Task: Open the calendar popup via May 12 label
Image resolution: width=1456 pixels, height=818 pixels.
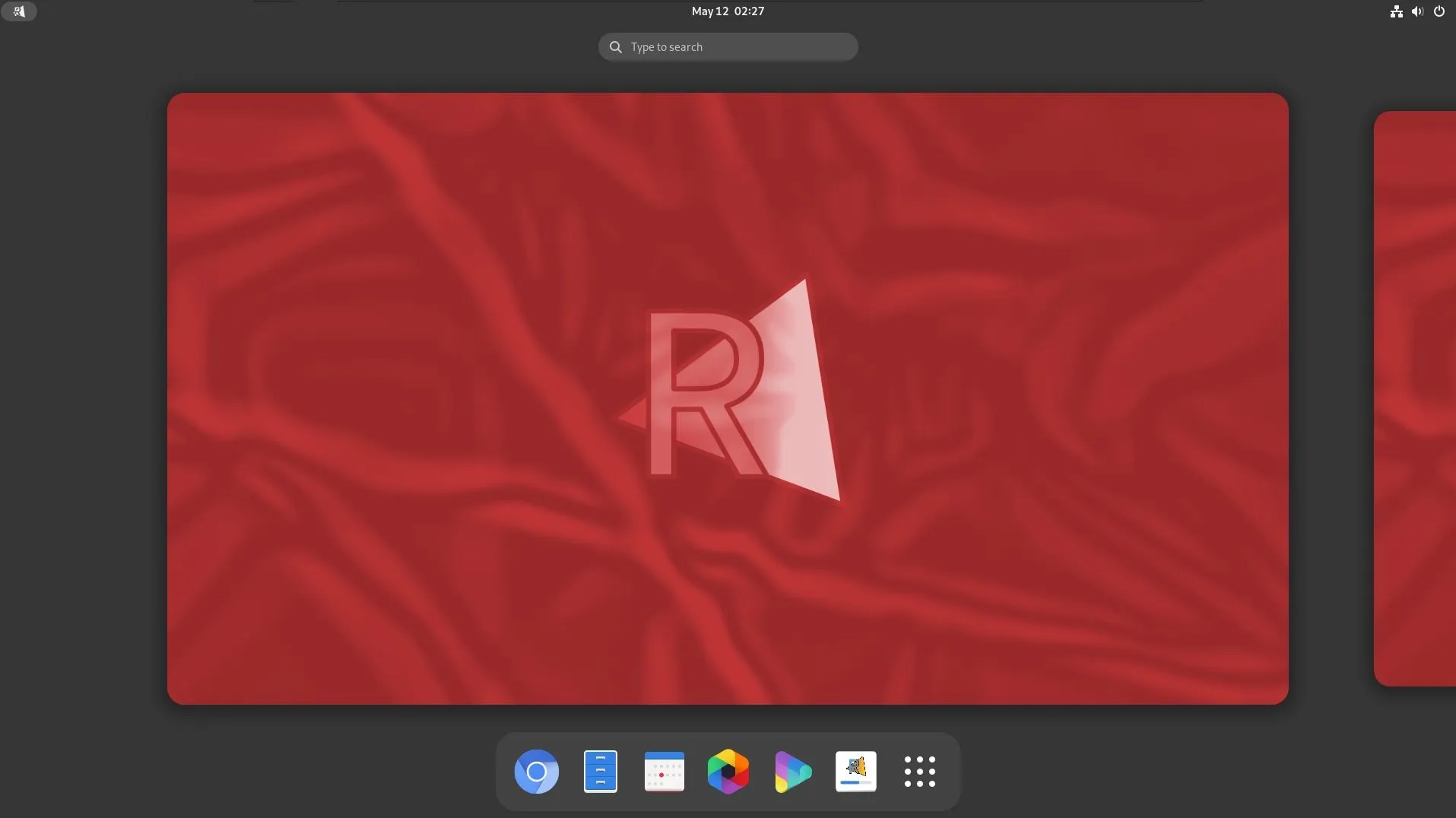Action: click(709, 11)
